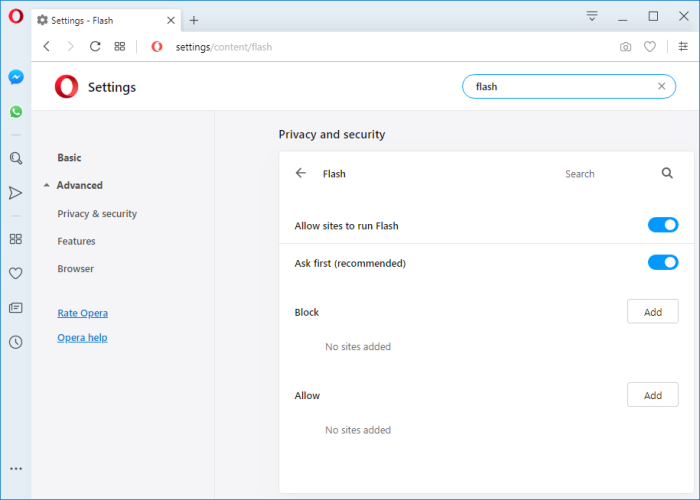Take a snapshot with the camera icon

(x=625, y=47)
